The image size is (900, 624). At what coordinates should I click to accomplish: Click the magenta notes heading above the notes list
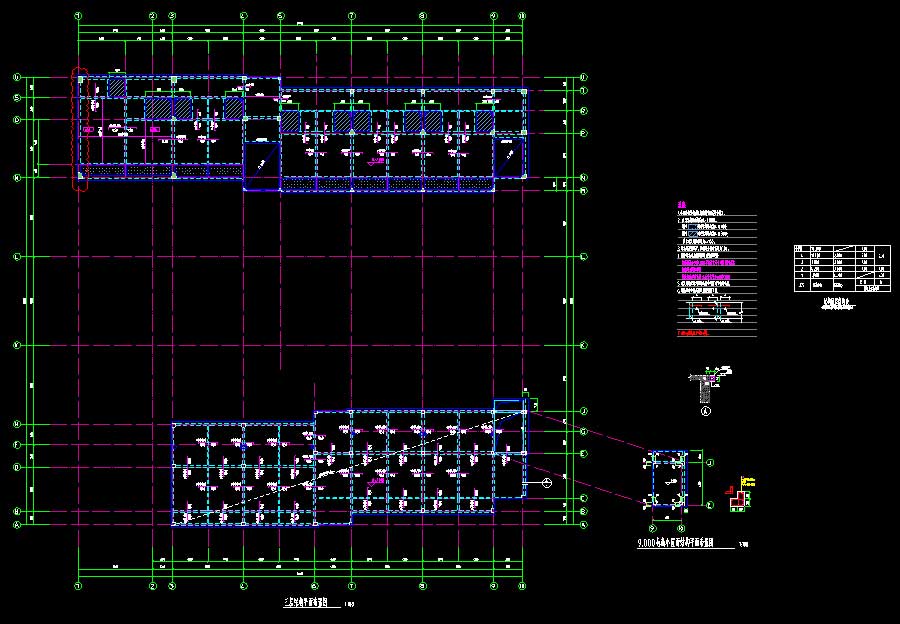[681, 206]
